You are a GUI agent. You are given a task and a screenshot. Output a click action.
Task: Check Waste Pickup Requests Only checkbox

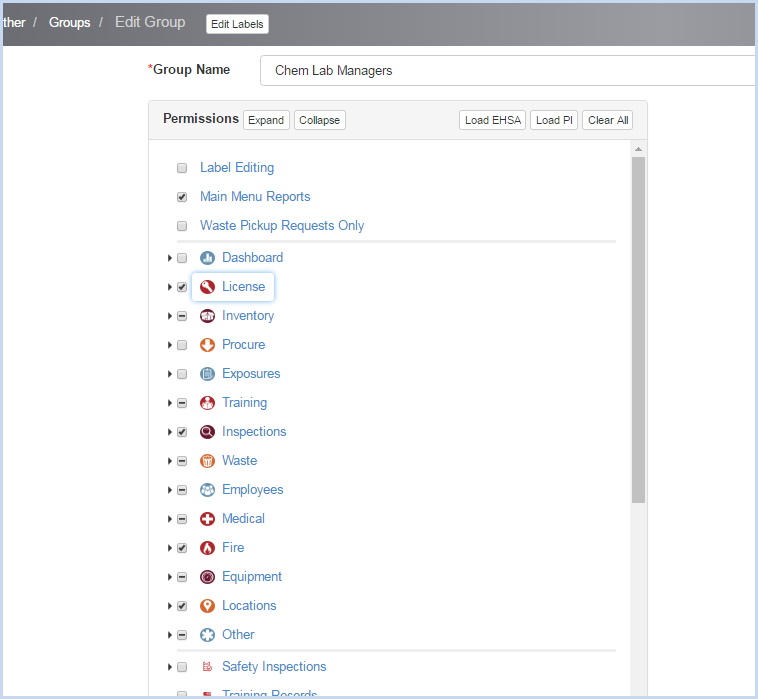tap(182, 226)
